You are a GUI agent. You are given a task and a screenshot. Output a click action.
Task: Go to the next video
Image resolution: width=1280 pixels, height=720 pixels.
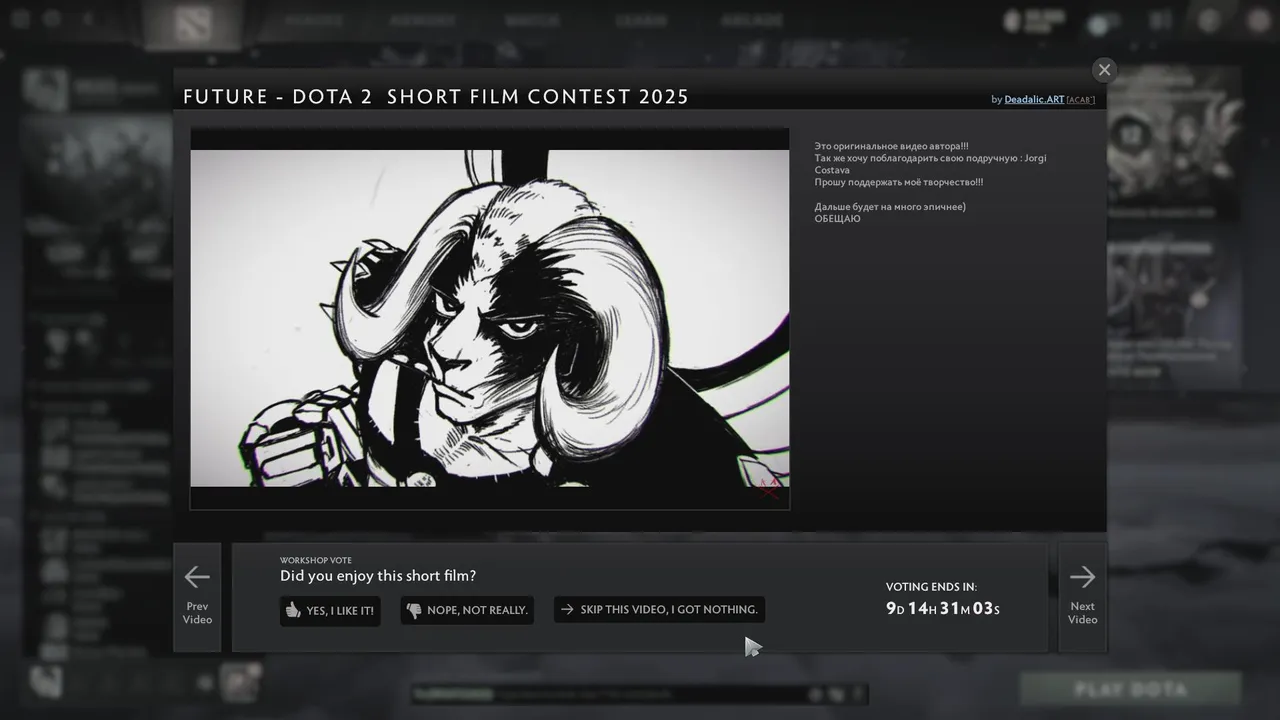[1082, 597]
